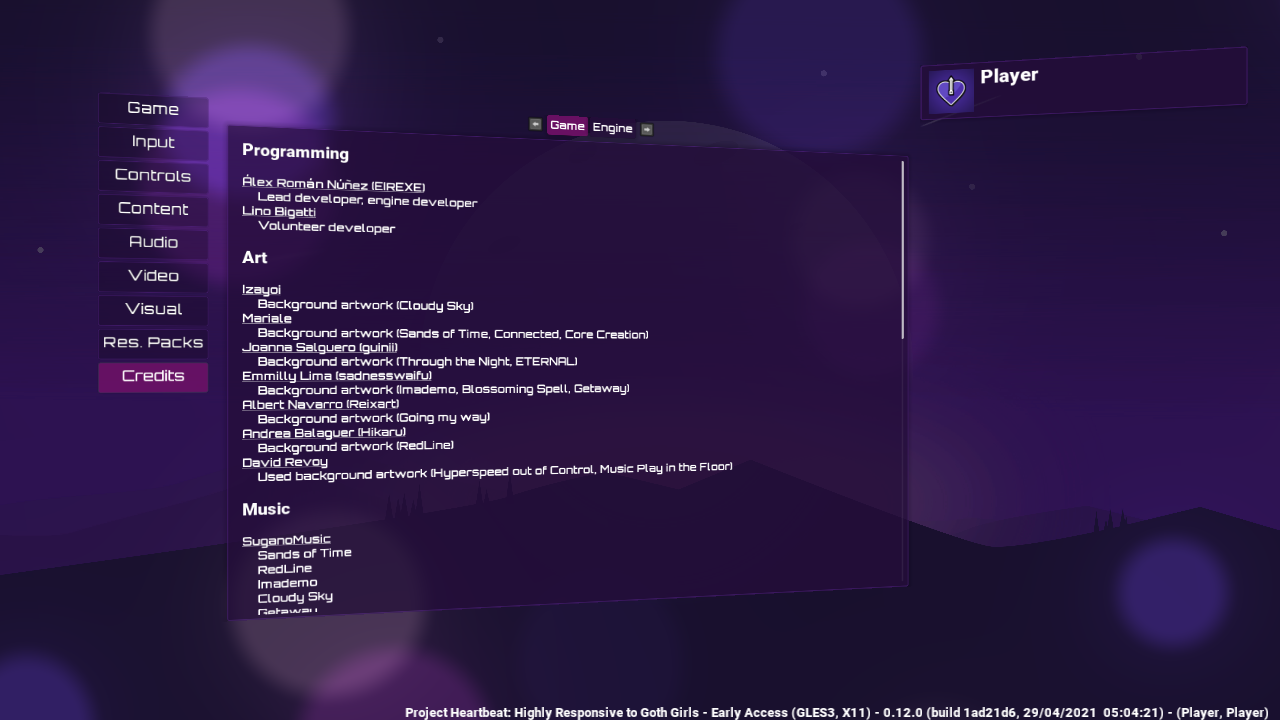Switch to the Visual settings section
The image size is (1280, 720).
click(153, 309)
